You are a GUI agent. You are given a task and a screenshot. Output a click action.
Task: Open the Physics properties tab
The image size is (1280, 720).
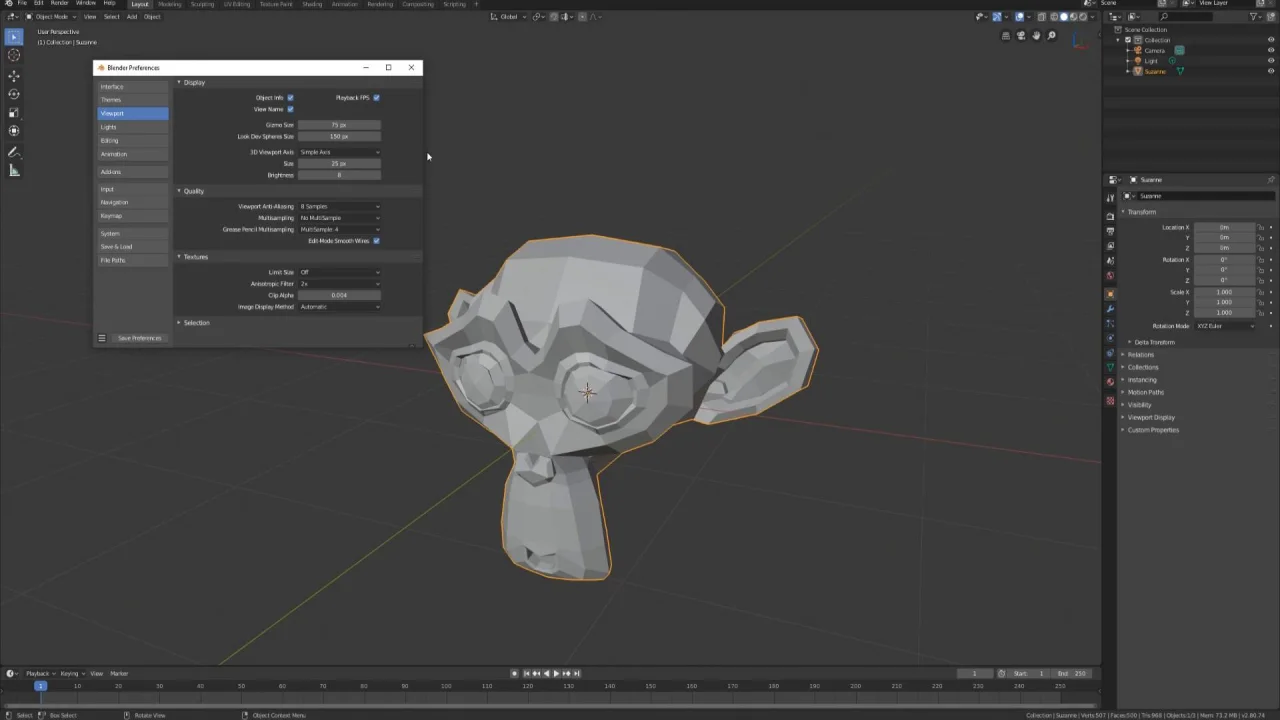1110,338
